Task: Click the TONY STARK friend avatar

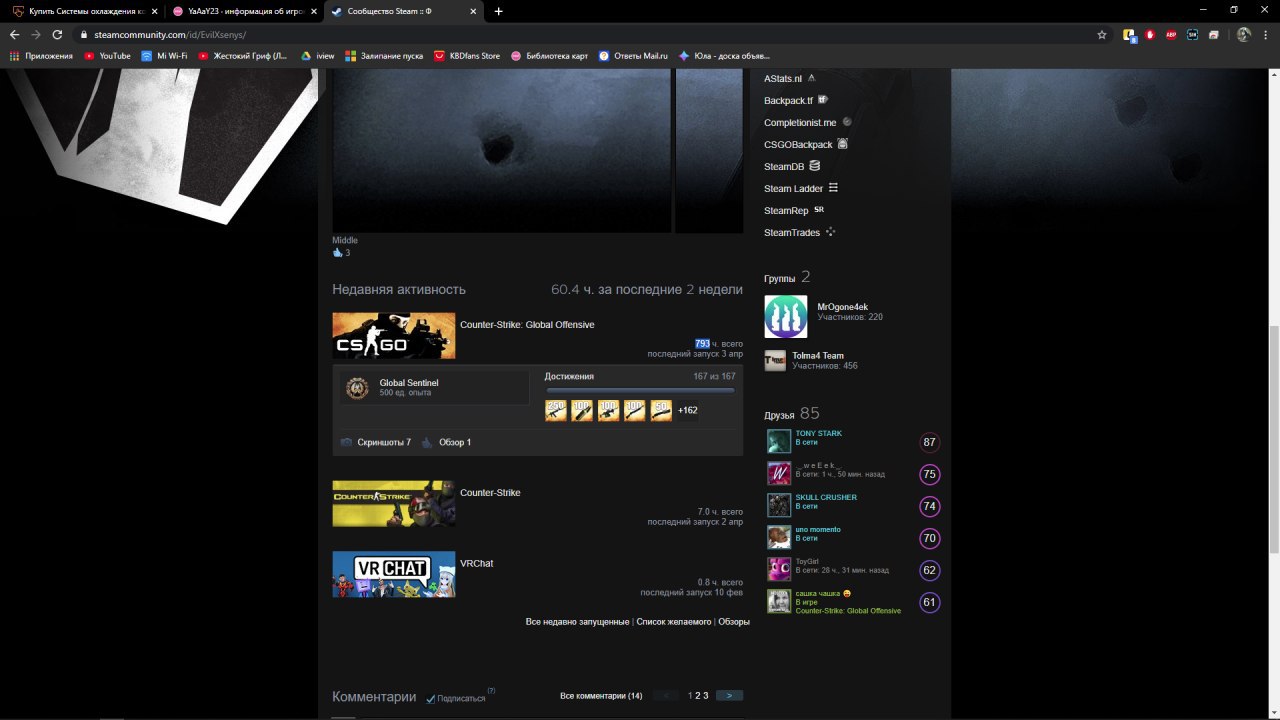Action: [779, 441]
